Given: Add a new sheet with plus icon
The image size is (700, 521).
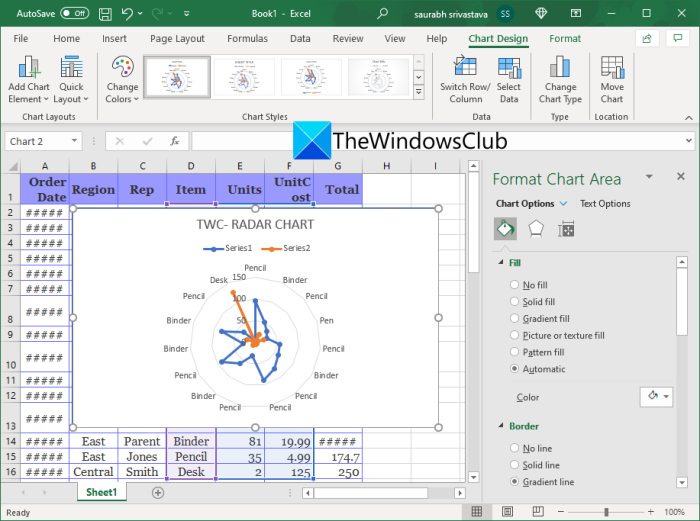Looking at the screenshot, I should 158,492.
